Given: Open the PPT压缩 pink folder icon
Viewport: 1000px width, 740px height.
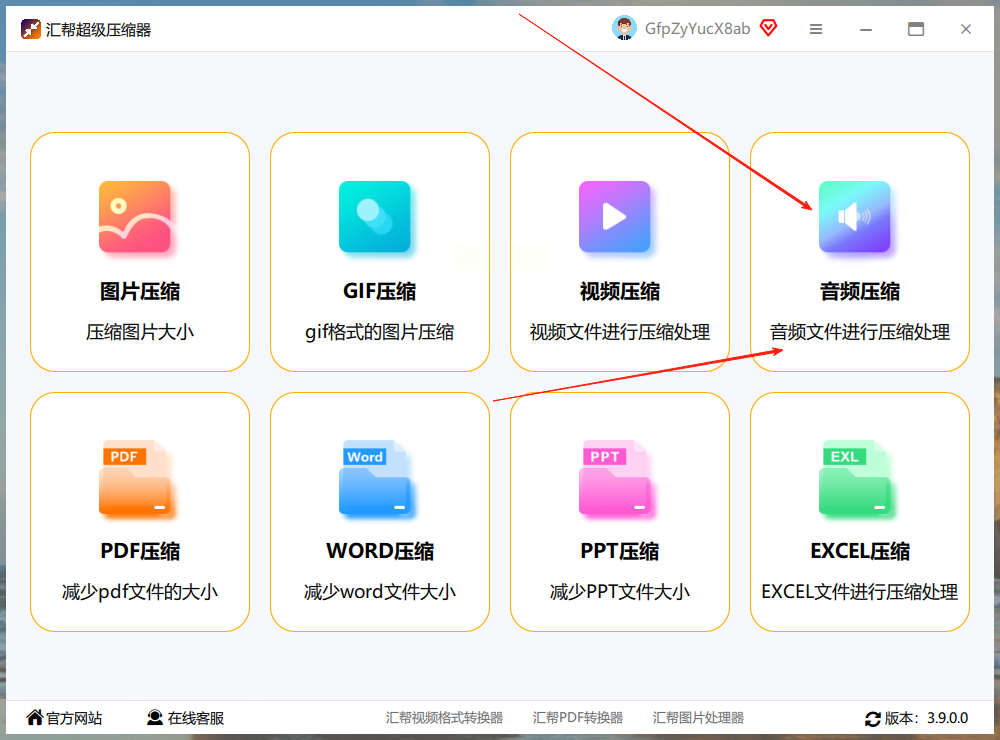Looking at the screenshot, I should (614, 477).
